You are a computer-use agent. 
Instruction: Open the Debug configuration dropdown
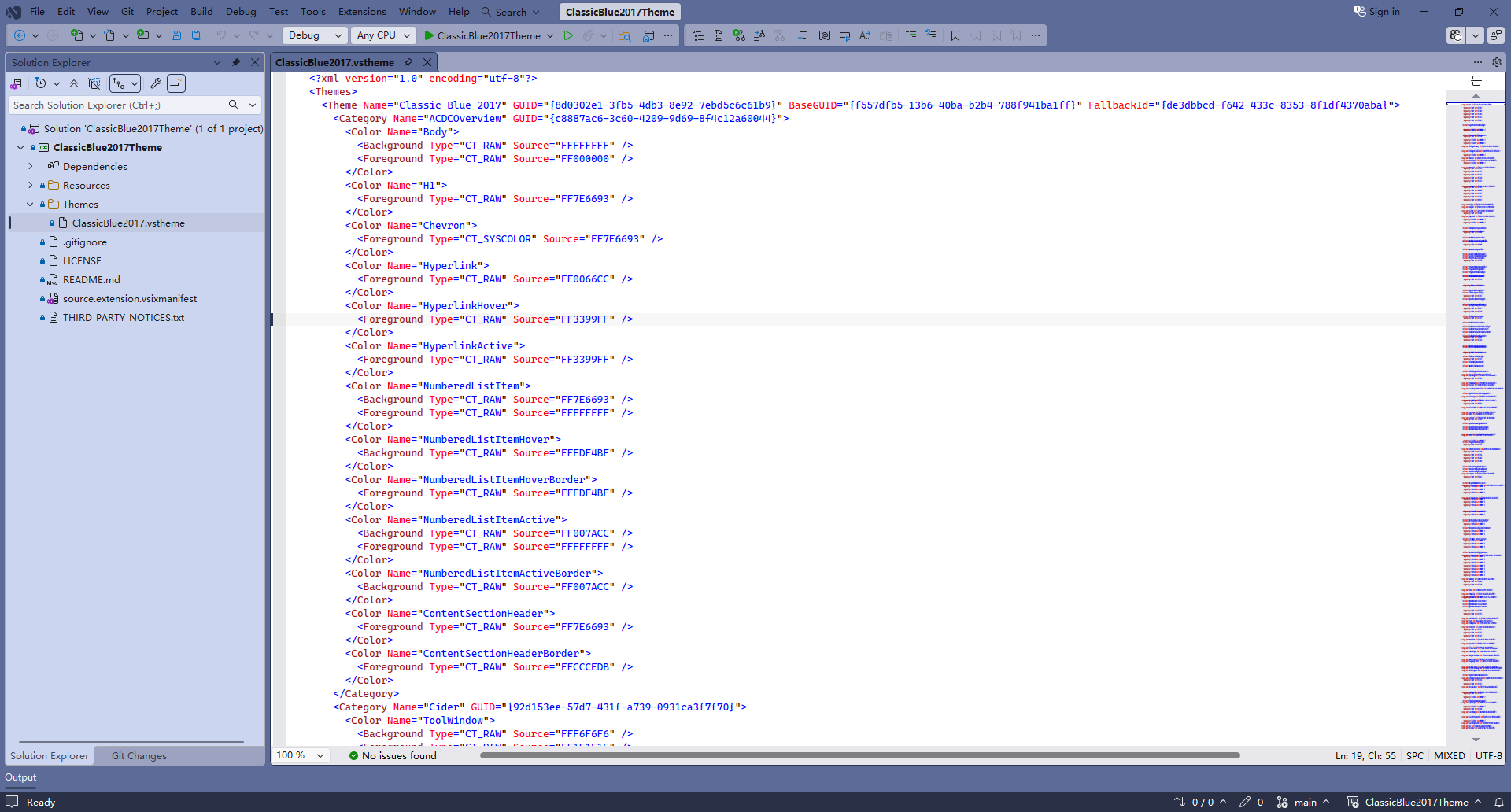(315, 35)
